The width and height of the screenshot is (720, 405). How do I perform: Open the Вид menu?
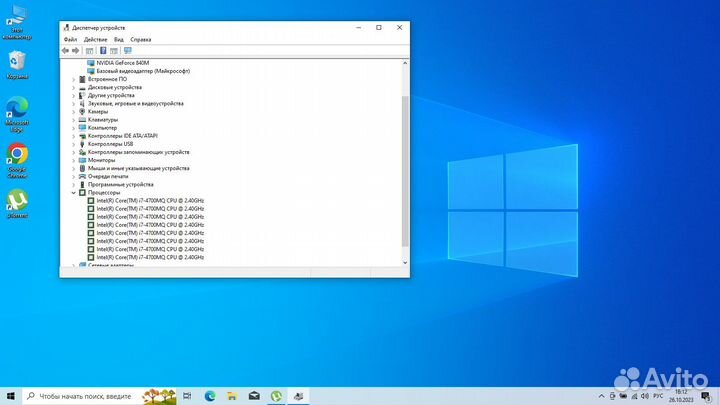point(119,39)
